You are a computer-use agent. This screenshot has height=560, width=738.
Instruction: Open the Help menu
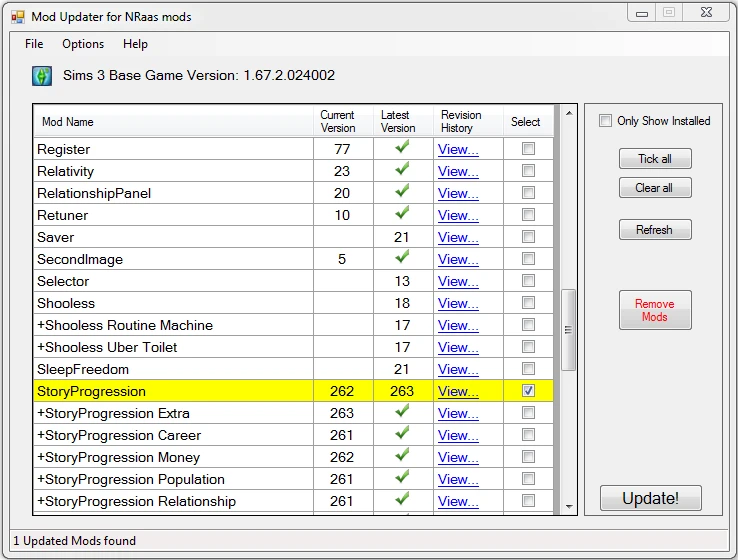coord(135,44)
